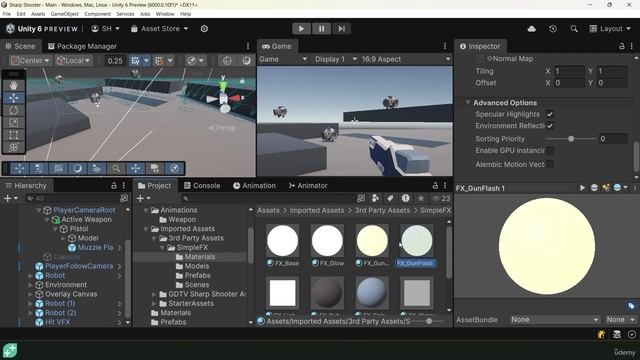The image size is (640, 360).
Task: Expand Robot in Hierarchy
Action: click(30, 276)
